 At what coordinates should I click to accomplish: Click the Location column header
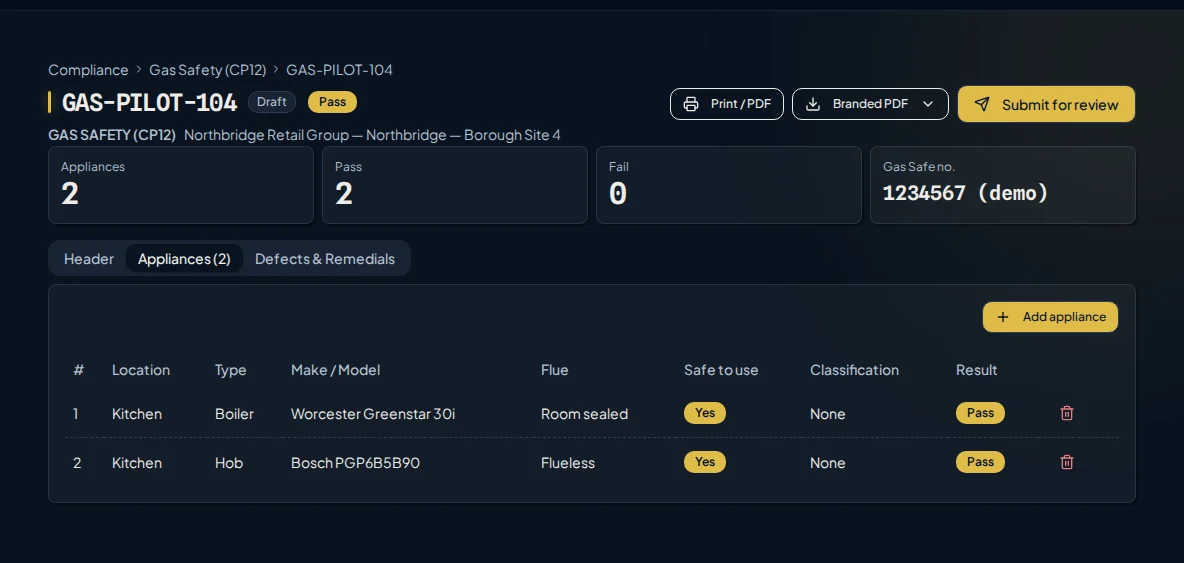tap(140, 370)
